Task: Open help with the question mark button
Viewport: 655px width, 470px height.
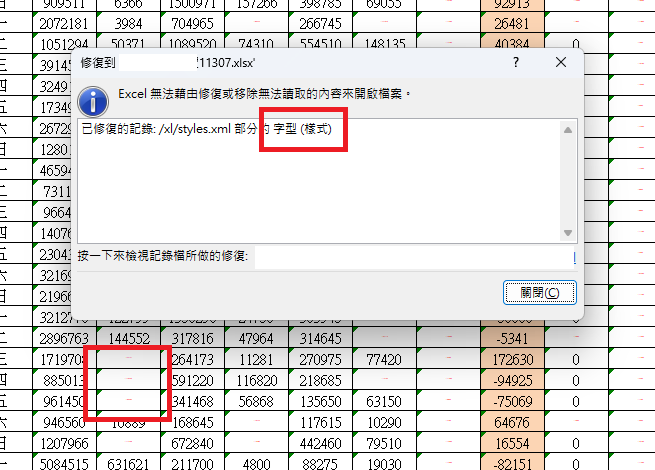Action: point(516,62)
